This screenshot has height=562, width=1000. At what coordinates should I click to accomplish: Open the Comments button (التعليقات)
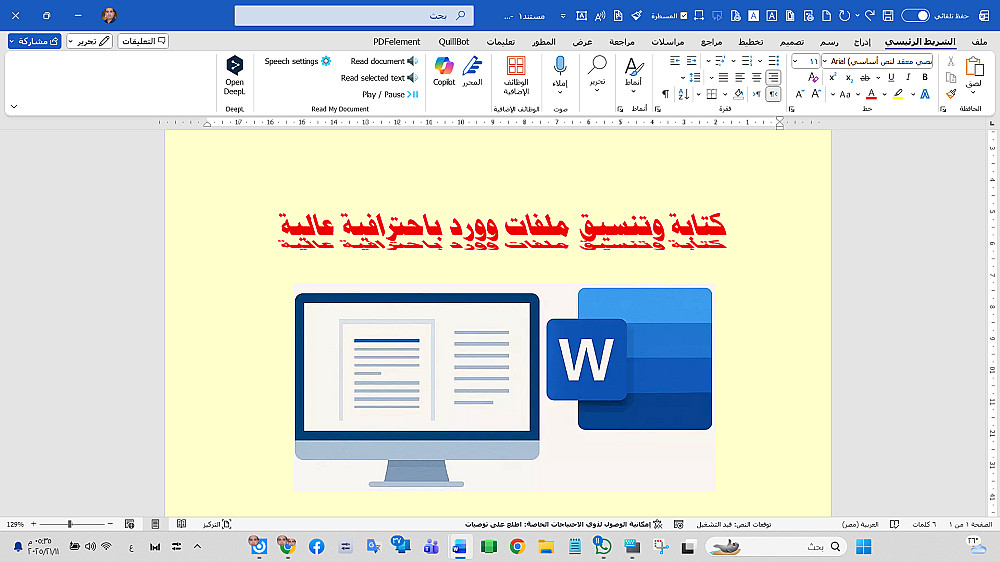click(x=143, y=41)
